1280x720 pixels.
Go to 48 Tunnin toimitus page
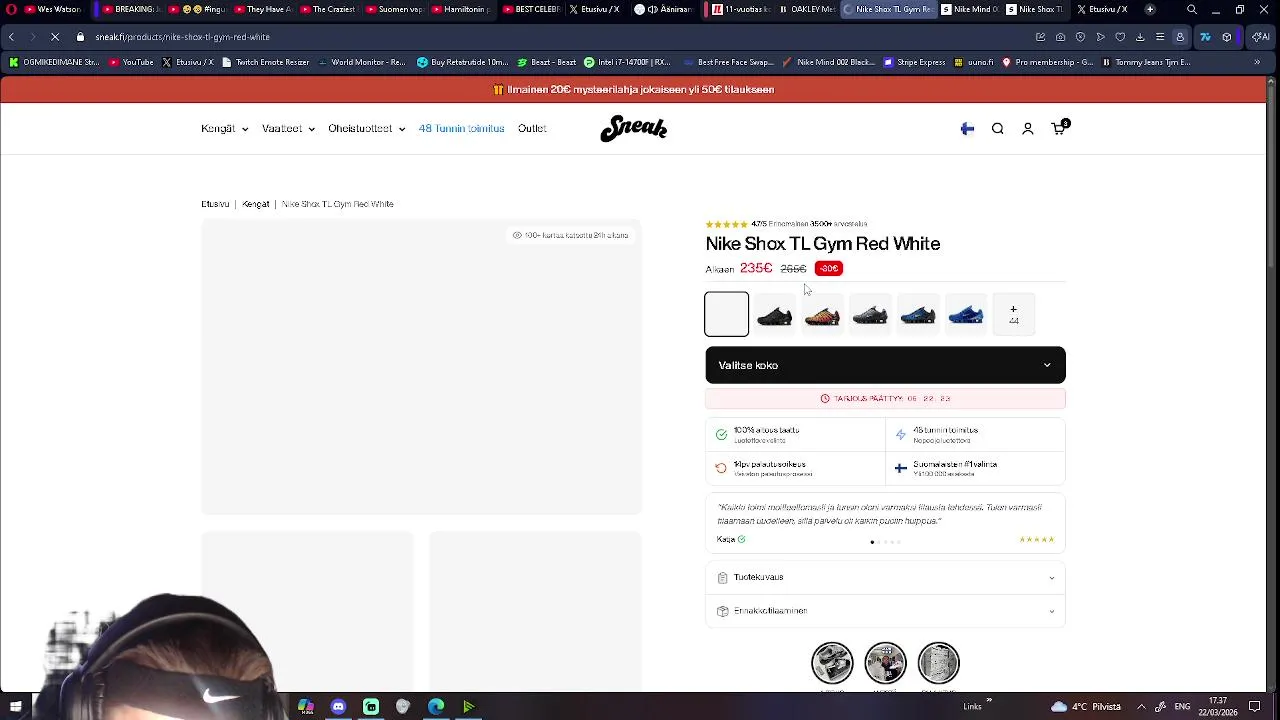(461, 129)
